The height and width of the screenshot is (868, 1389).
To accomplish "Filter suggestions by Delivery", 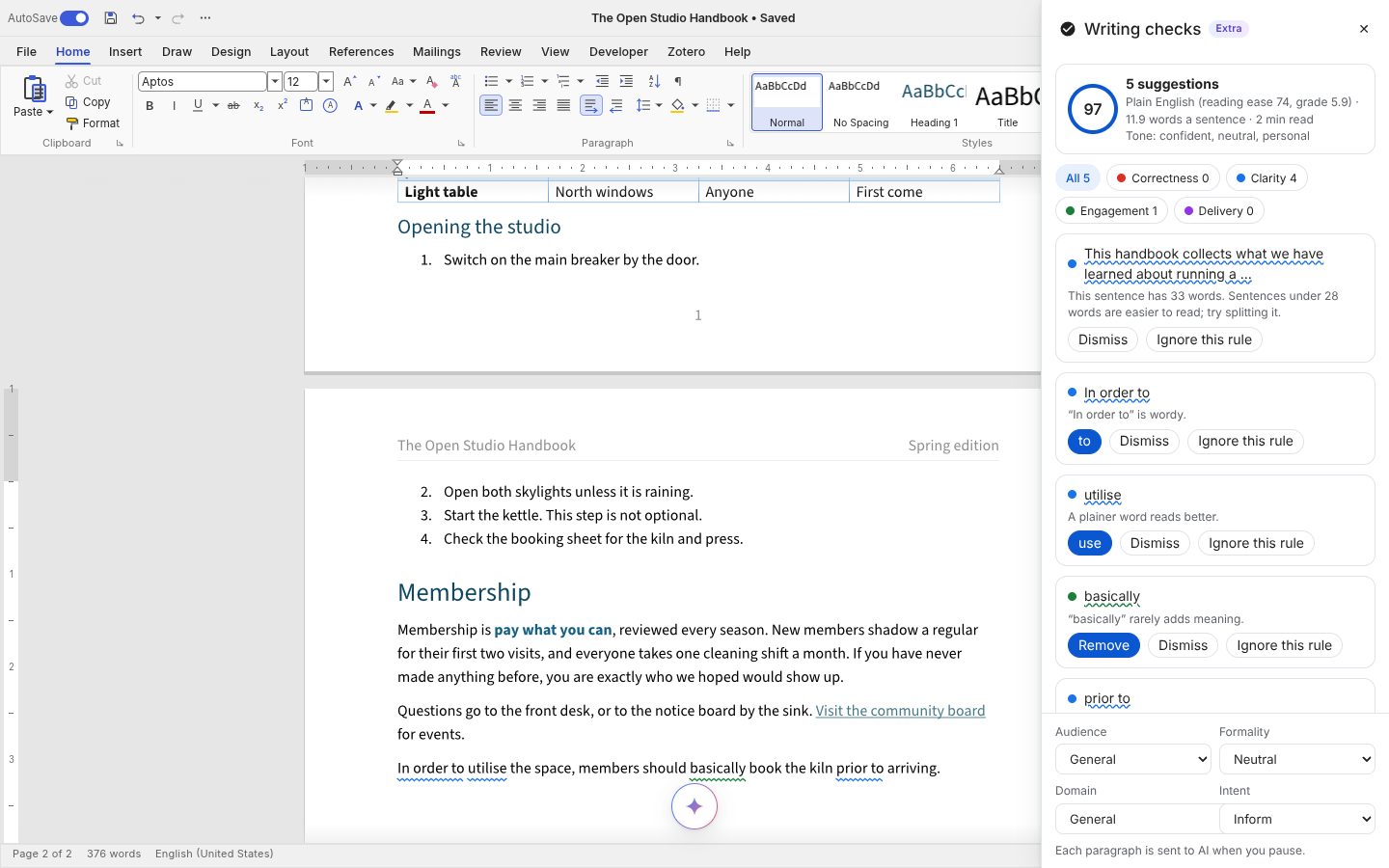I will click(1219, 211).
